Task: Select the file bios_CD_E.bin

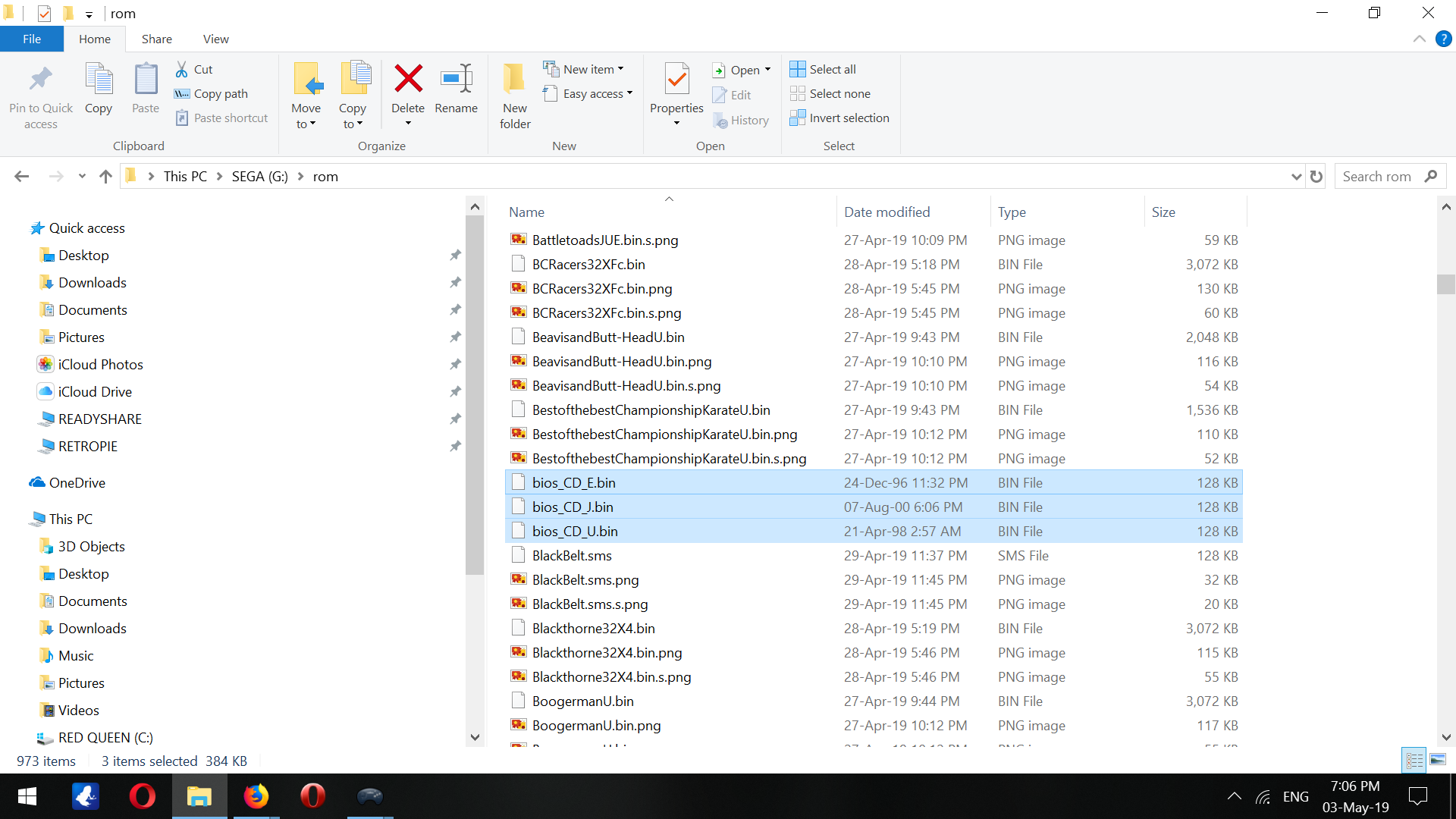Action: tap(874, 483)
